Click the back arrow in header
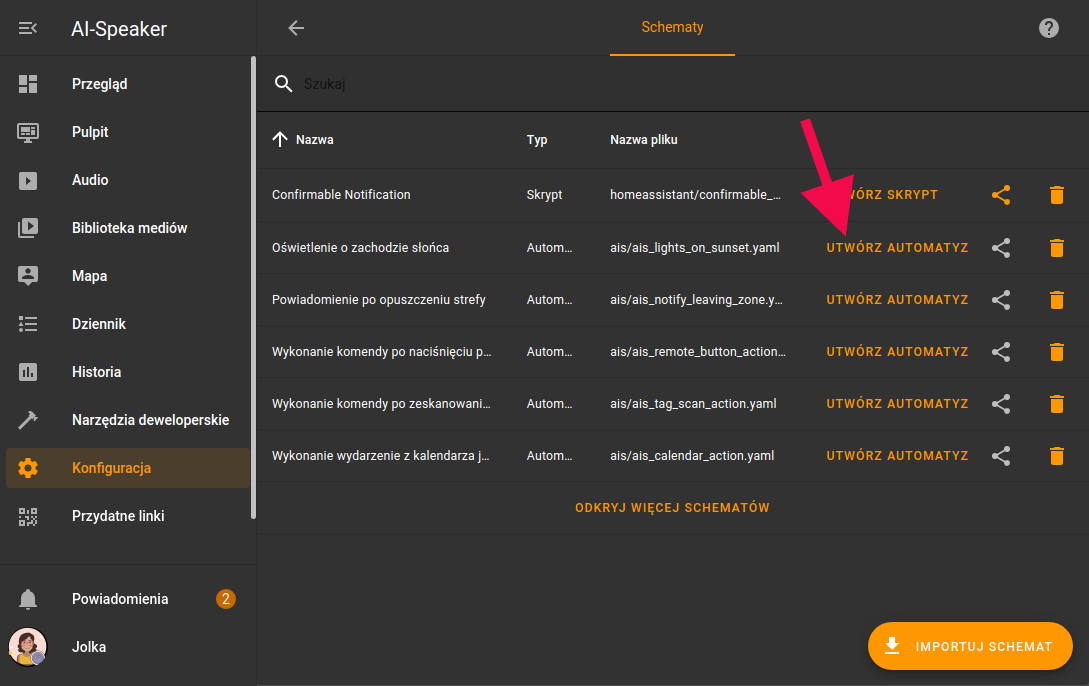The image size is (1089, 686). pos(296,28)
